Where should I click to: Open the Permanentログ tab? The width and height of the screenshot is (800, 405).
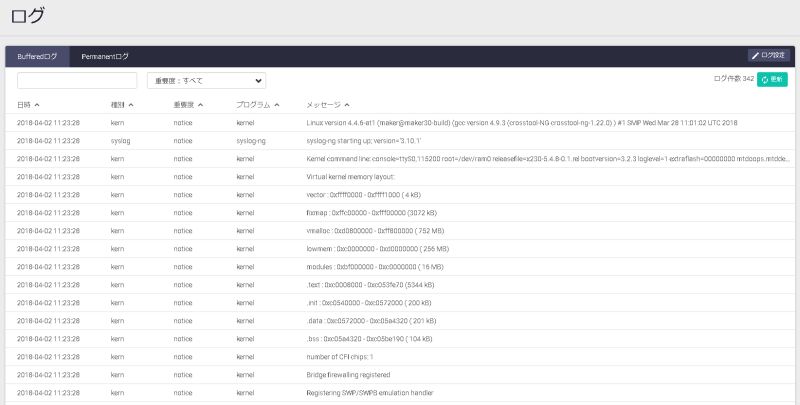click(105, 57)
